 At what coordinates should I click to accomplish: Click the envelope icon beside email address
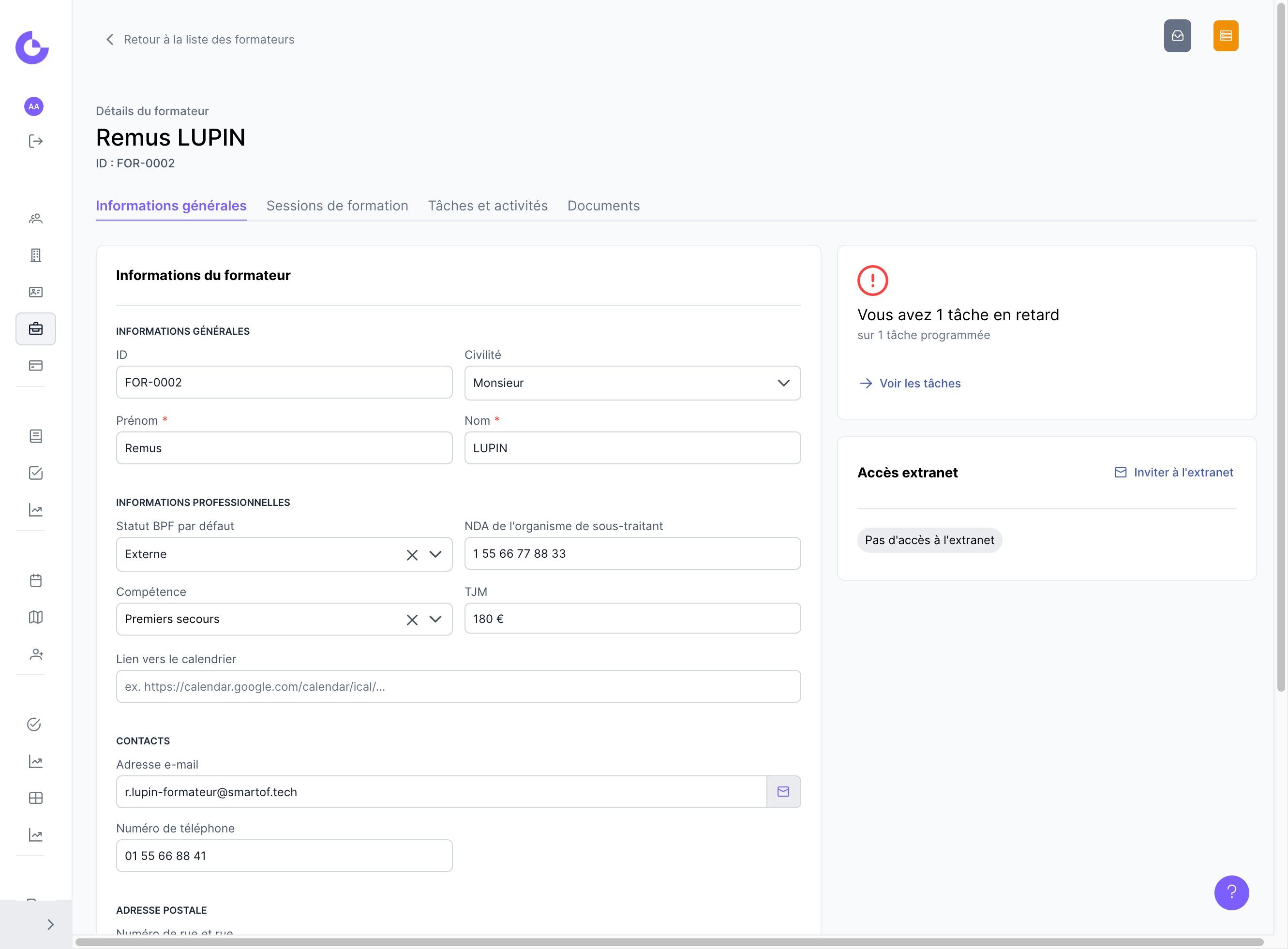coord(783,792)
